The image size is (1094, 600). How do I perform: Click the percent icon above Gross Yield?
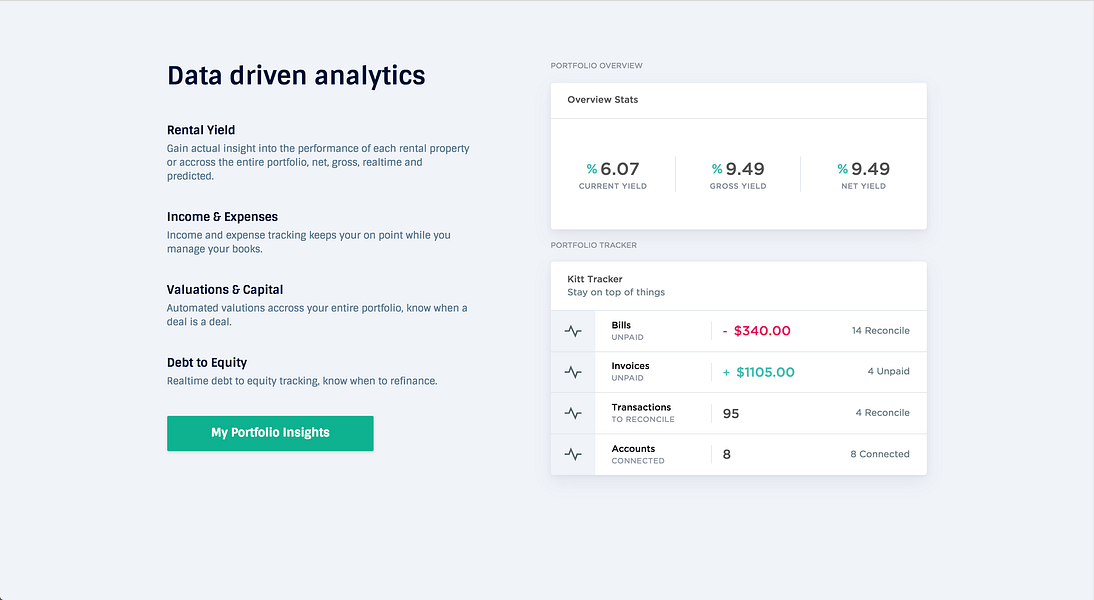tap(717, 169)
